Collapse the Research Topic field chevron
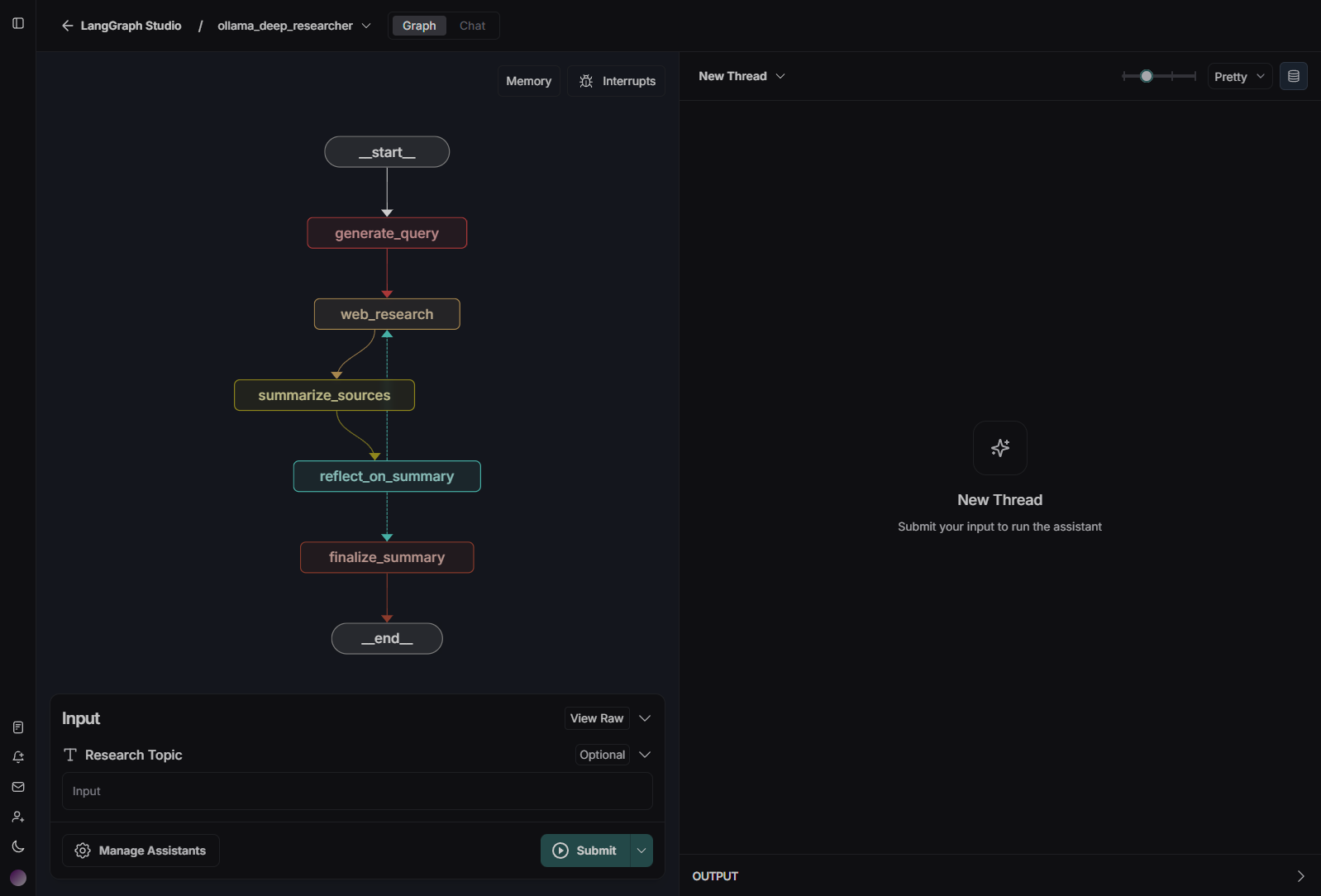The width and height of the screenshot is (1321, 896). pos(645,755)
